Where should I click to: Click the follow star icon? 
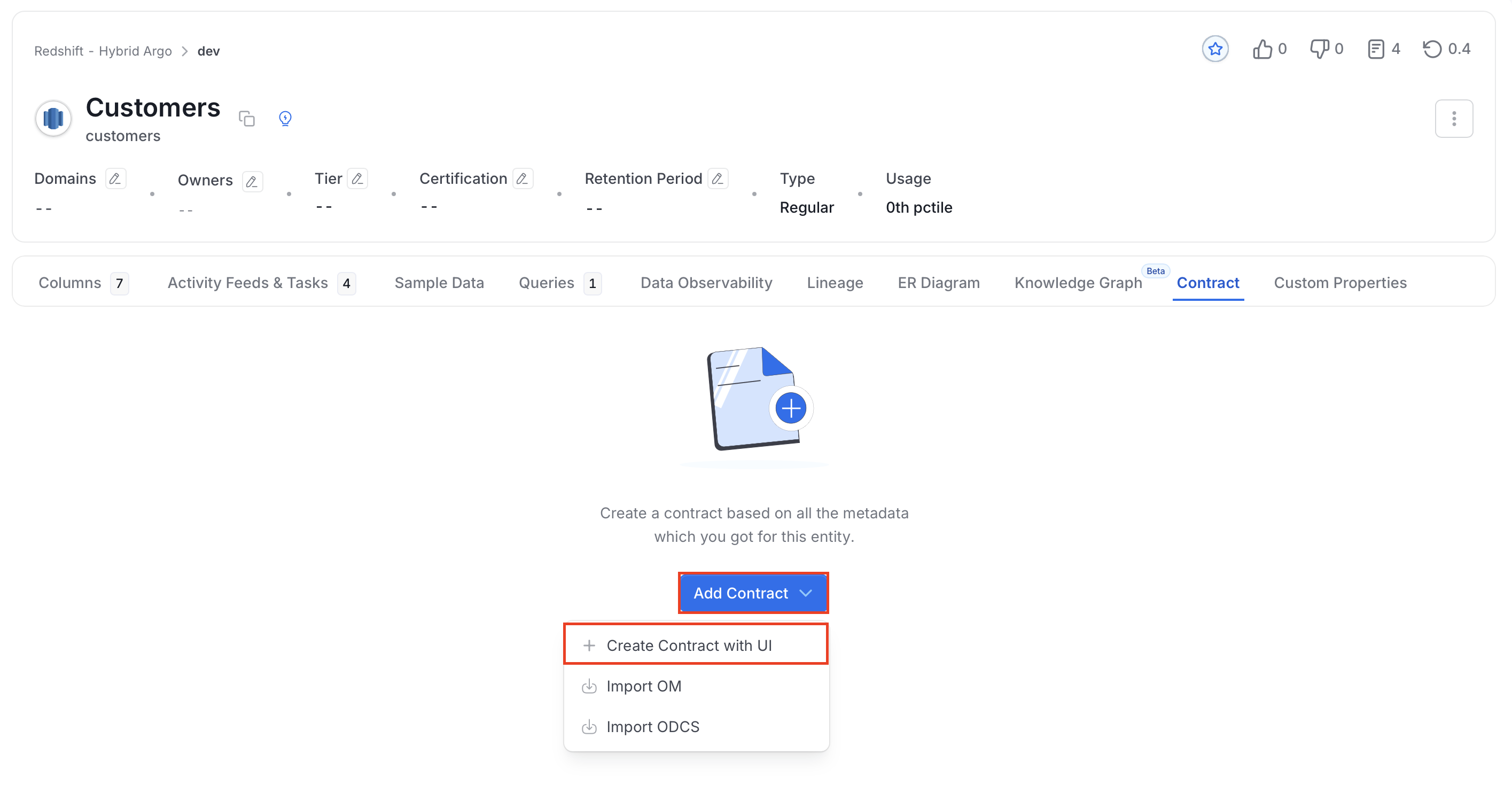click(x=1215, y=49)
